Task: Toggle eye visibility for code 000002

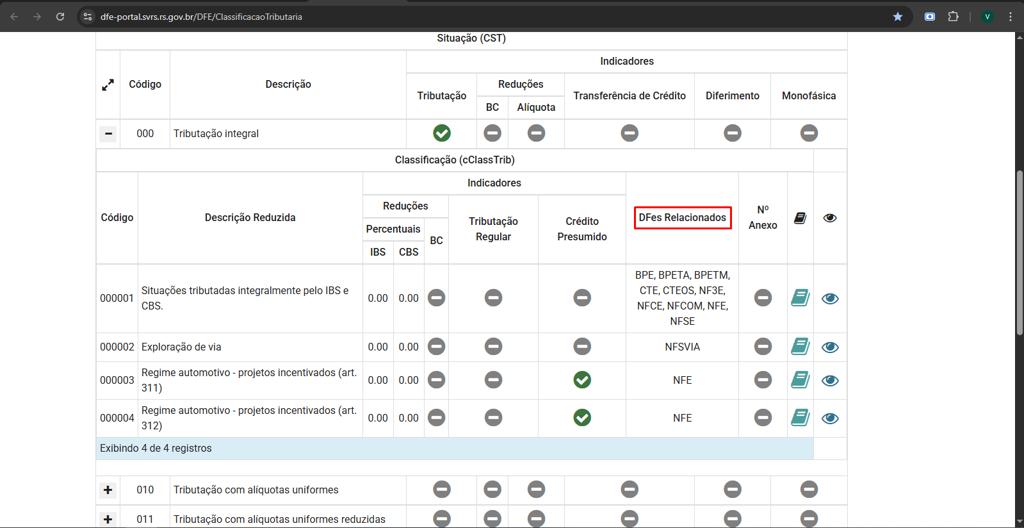Action: (830, 347)
